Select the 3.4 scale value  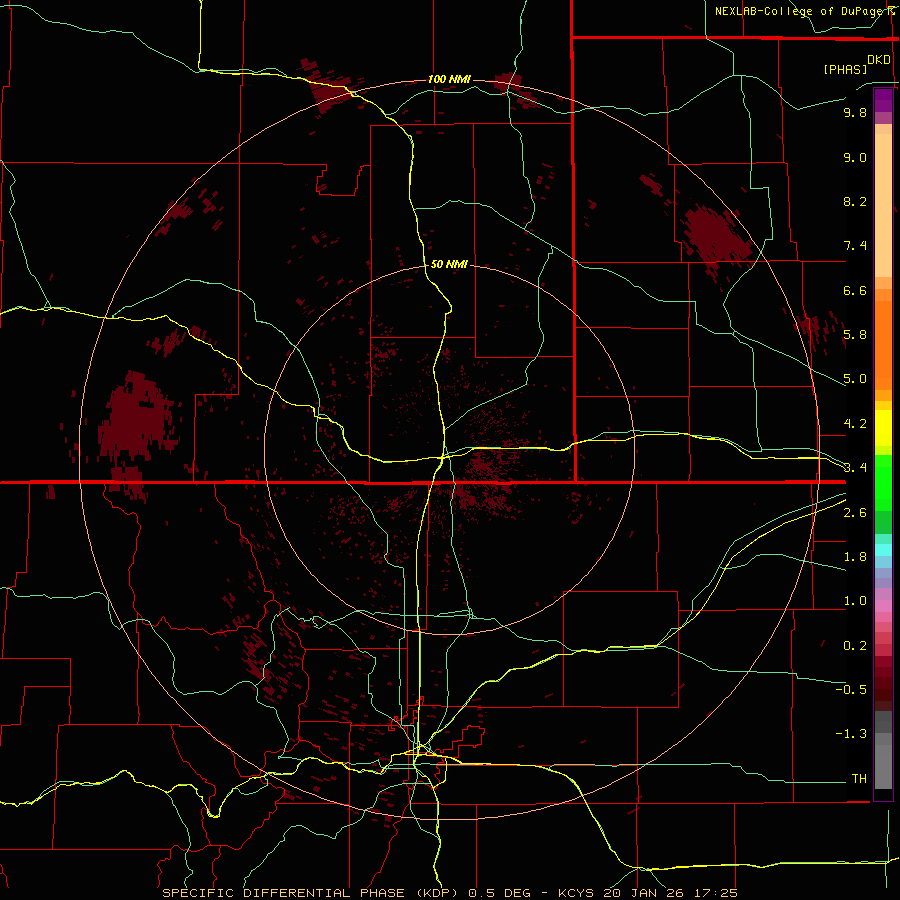[x=855, y=468]
